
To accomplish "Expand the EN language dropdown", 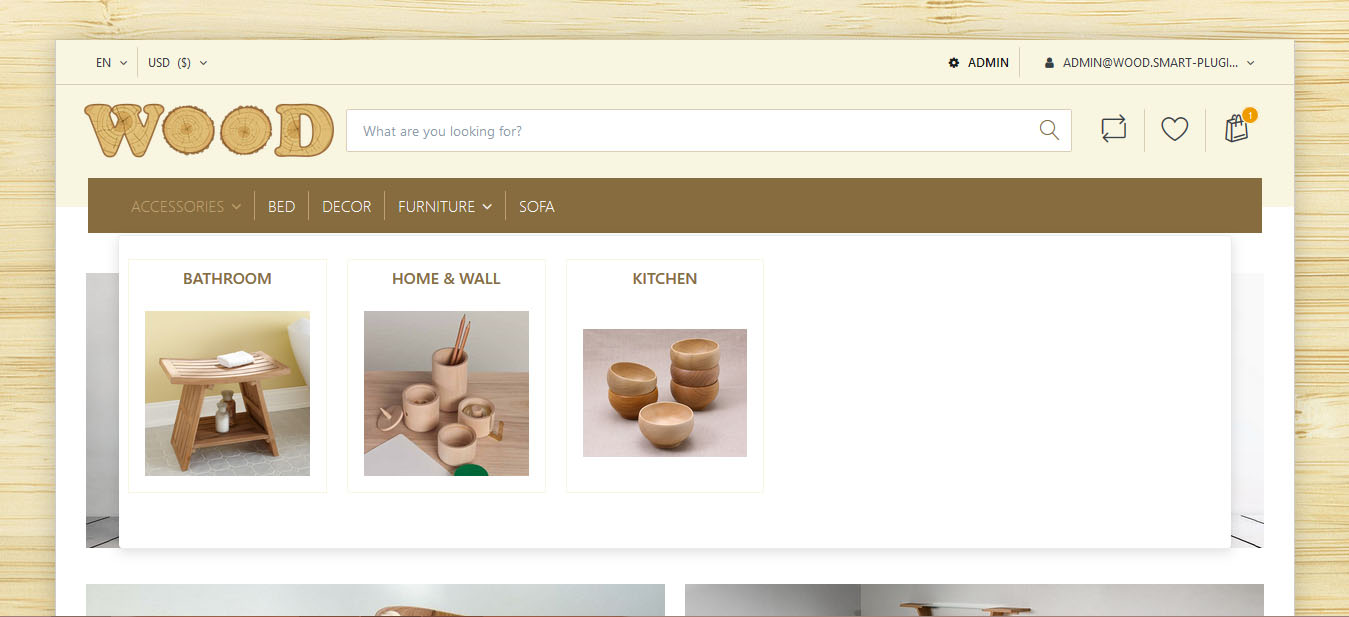I will 111,63.
